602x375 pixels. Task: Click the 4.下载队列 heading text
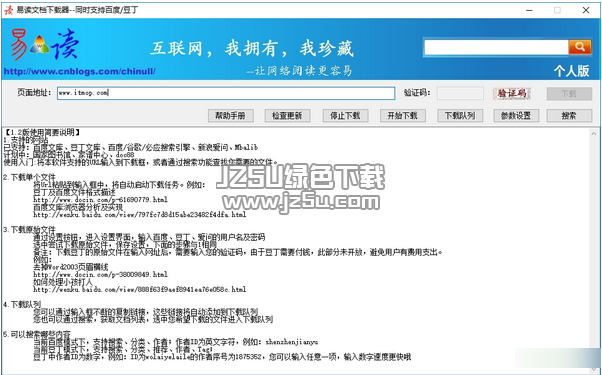[x=22, y=304]
